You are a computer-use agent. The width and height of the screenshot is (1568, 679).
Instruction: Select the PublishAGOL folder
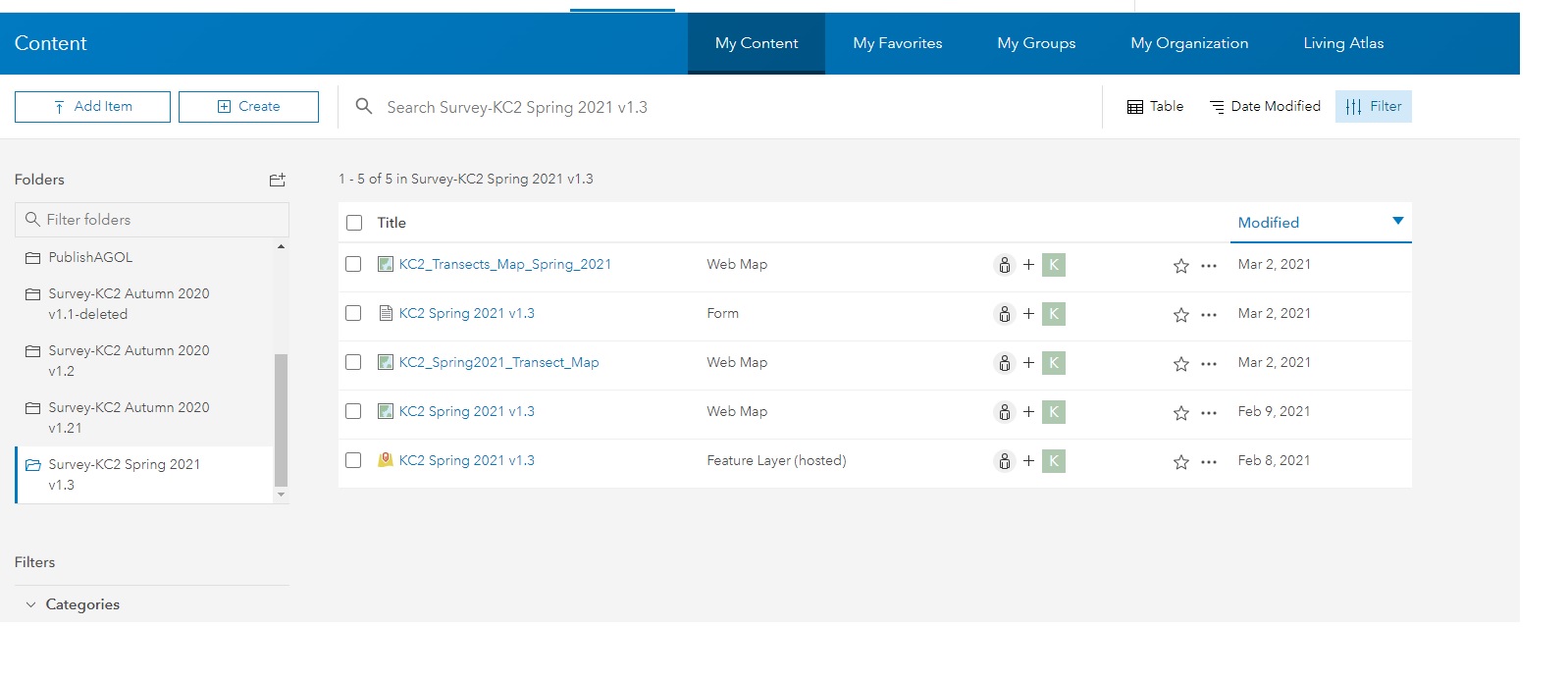click(x=144, y=257)
